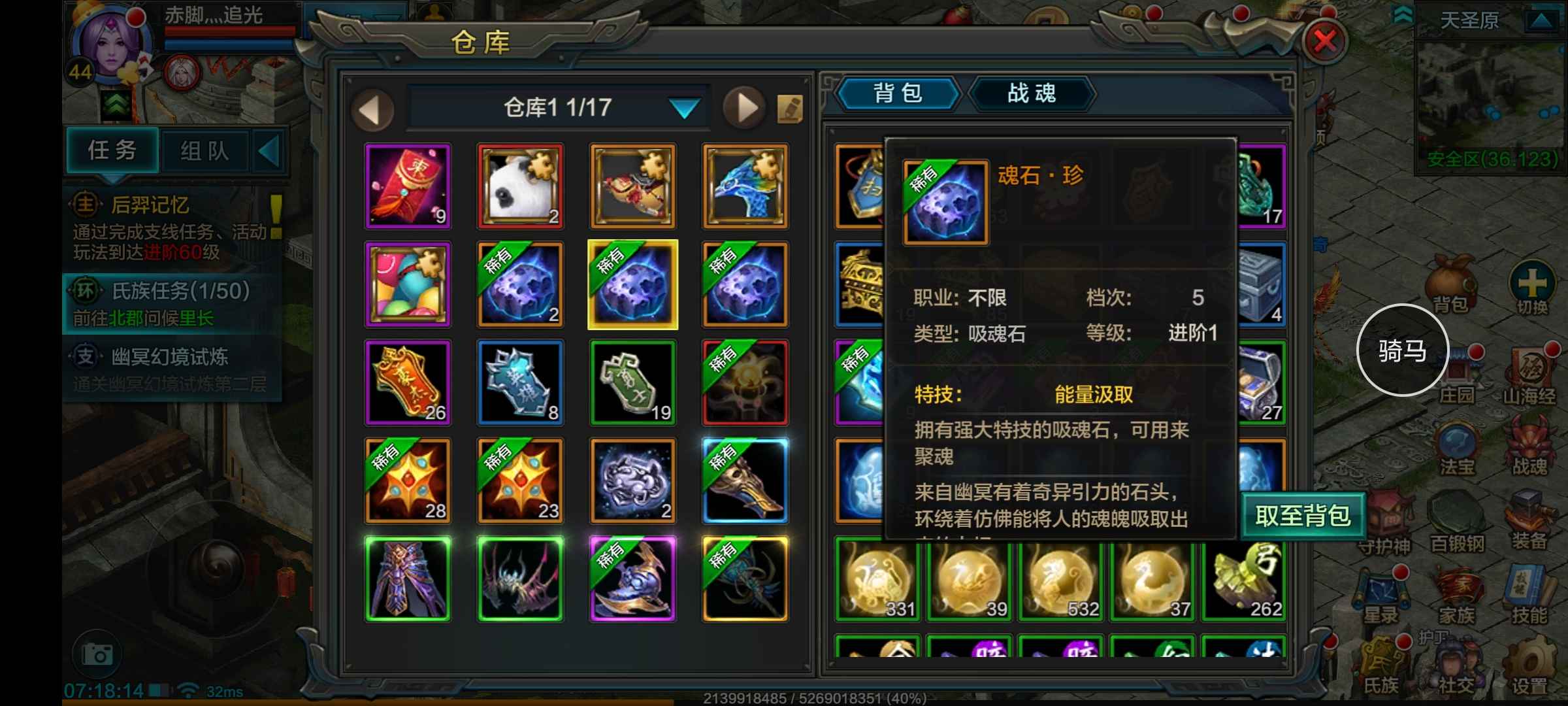Switch to the 组队 tab

click(204, 150)
